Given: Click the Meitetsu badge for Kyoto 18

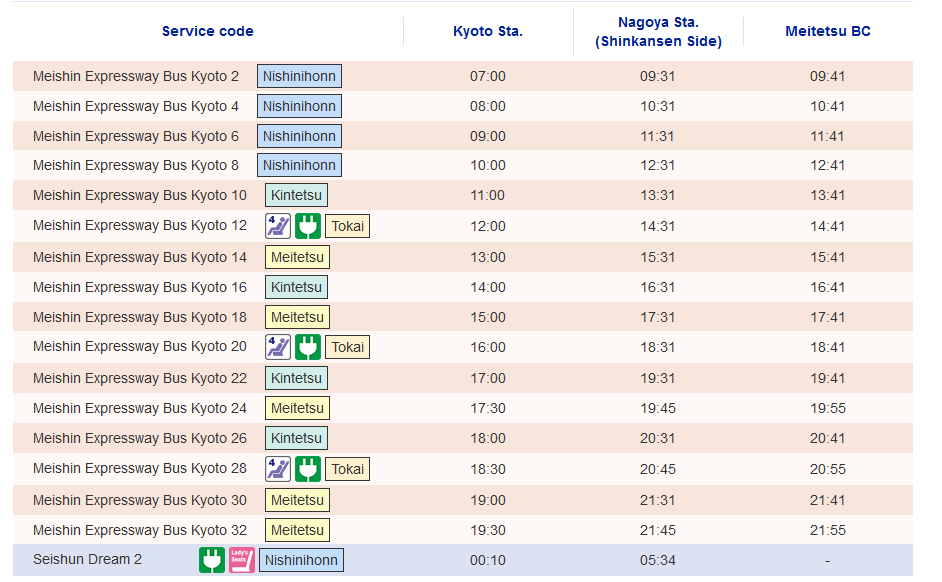Looking at the screenshot, I should click(x=297, y=317).
